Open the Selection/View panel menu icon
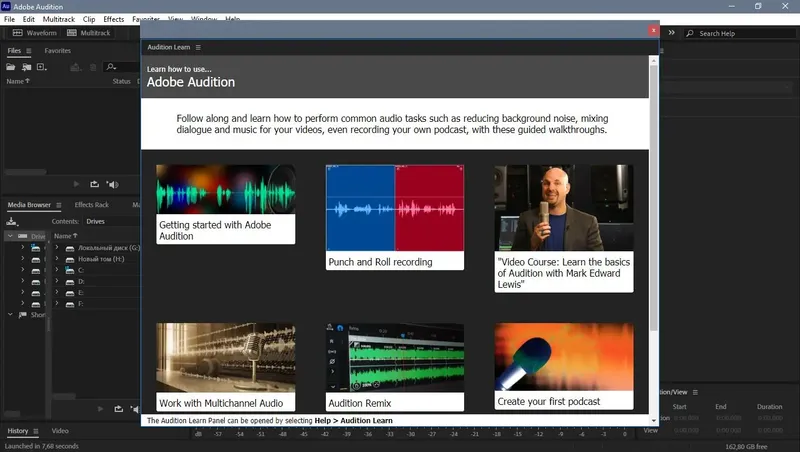 pos(695,392)
